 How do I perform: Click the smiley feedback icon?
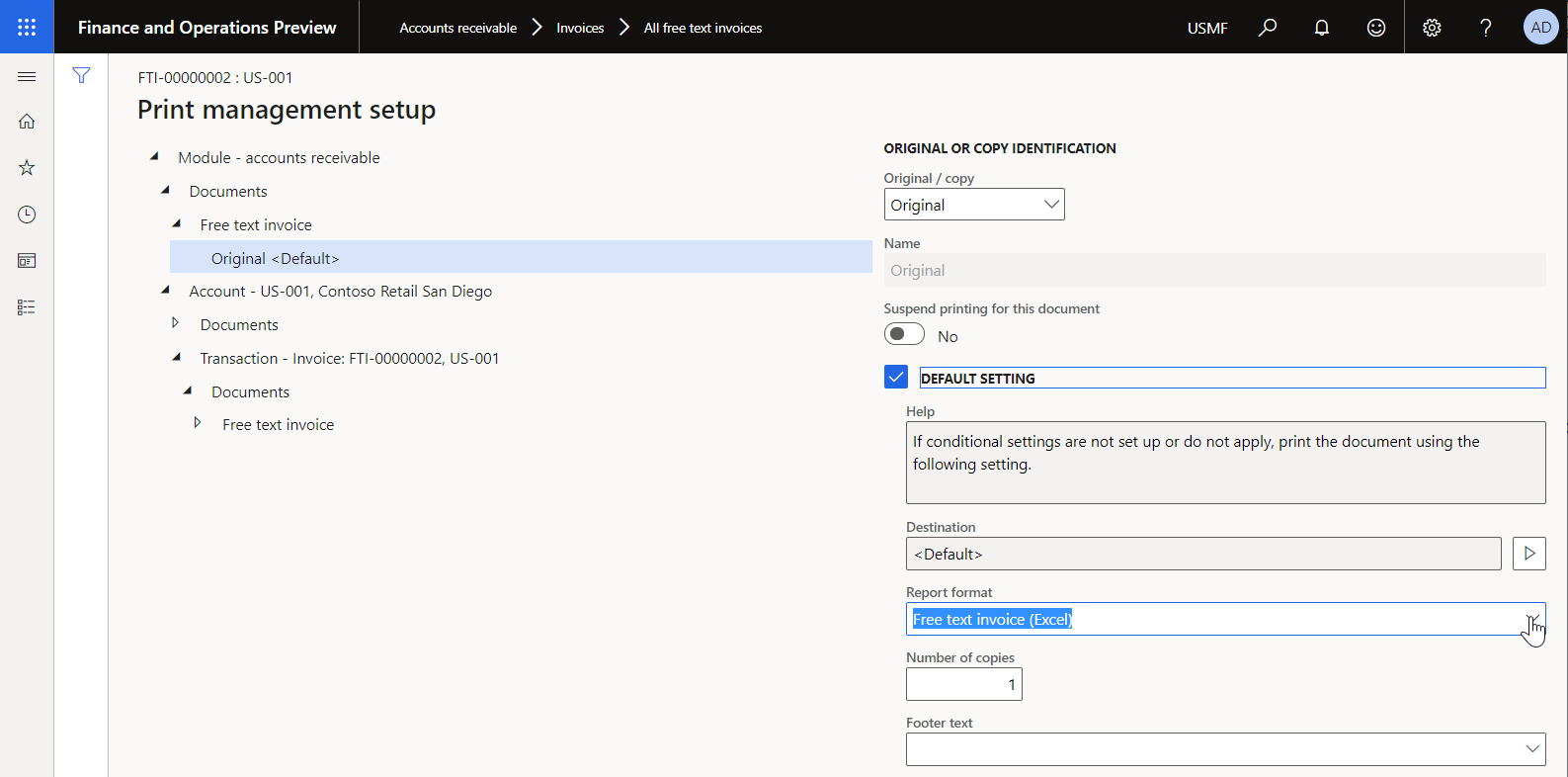click(1376, 28)
